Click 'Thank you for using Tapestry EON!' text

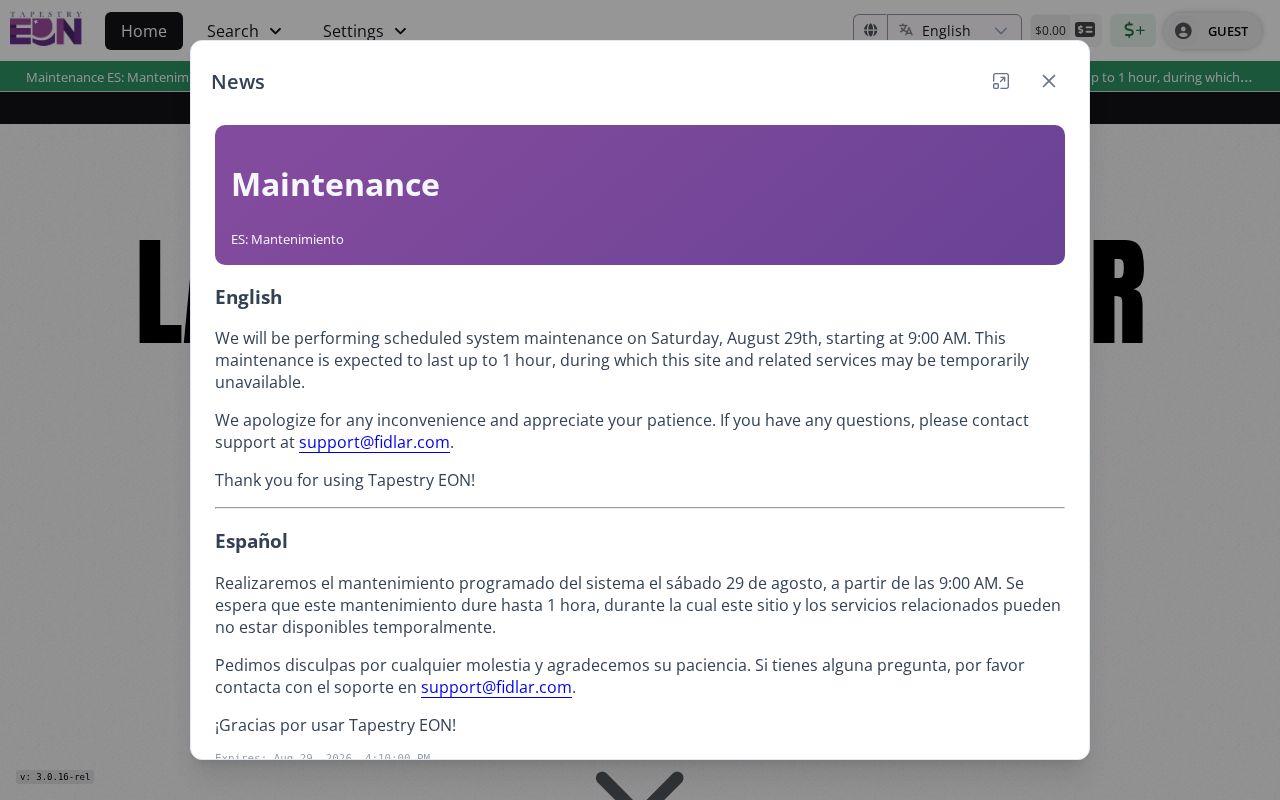pos(345,480)
